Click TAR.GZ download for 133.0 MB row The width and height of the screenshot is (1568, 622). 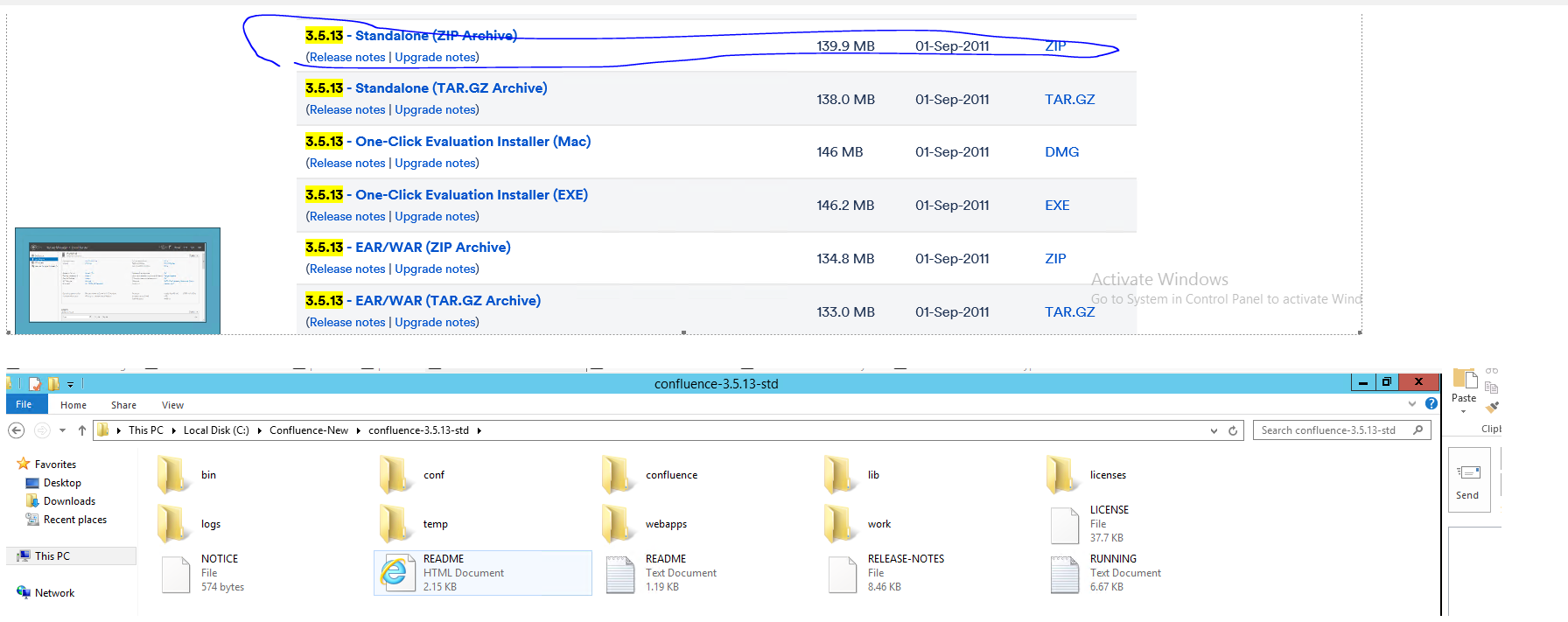pyautogui.click(x=1069, y=312)
